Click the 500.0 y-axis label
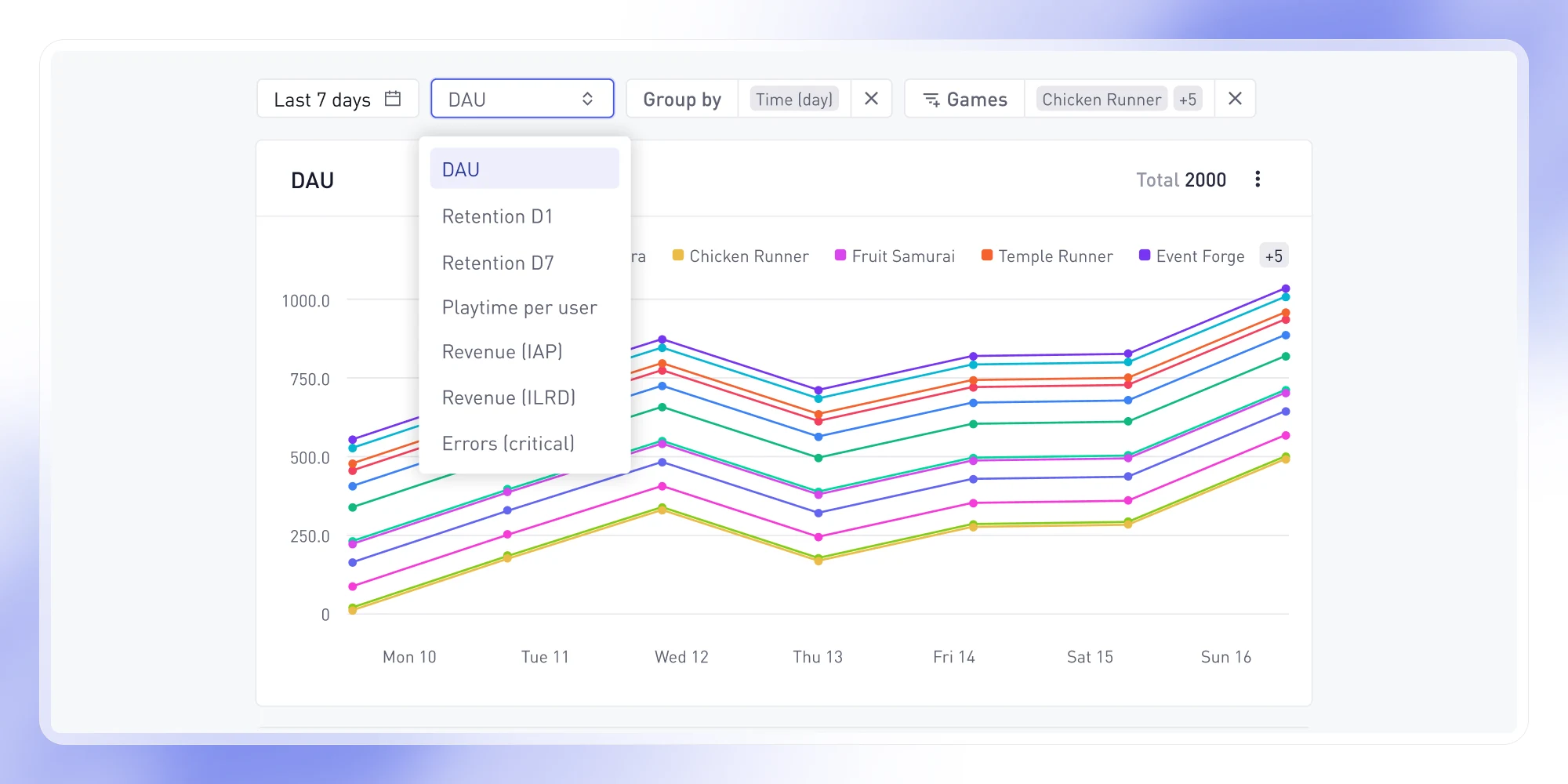 pyautogui.click(x=310, y=458)
